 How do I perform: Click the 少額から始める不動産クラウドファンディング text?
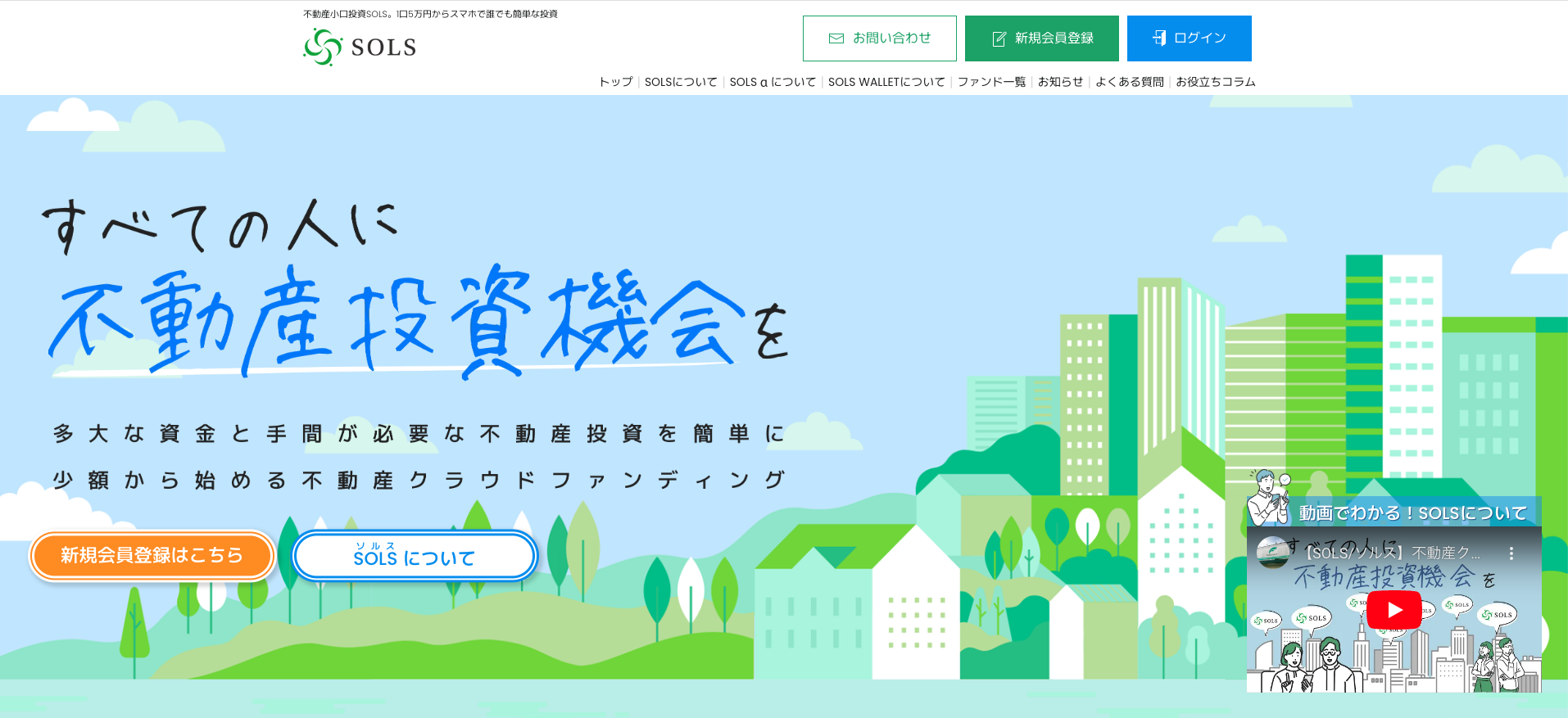pos(419,480)
